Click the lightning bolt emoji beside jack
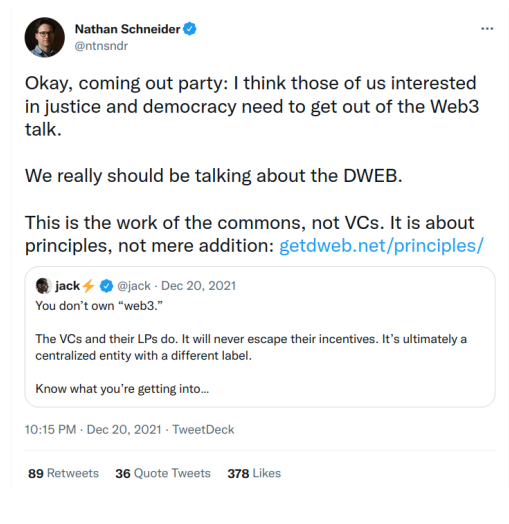Screen dimensions: 509x524 [89, 286]
